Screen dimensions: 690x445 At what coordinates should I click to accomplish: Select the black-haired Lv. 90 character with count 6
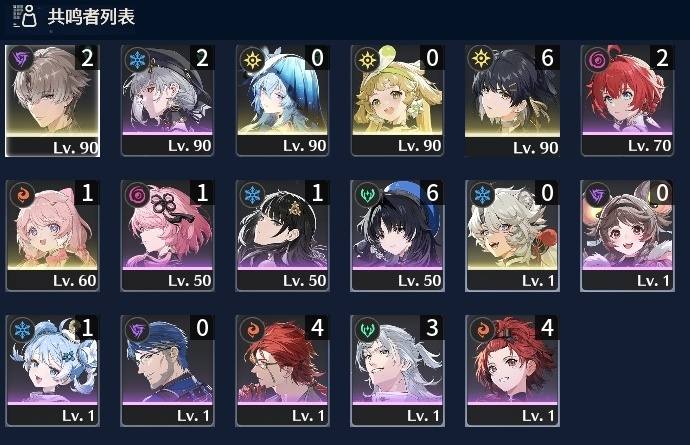(x=512, y=101)
